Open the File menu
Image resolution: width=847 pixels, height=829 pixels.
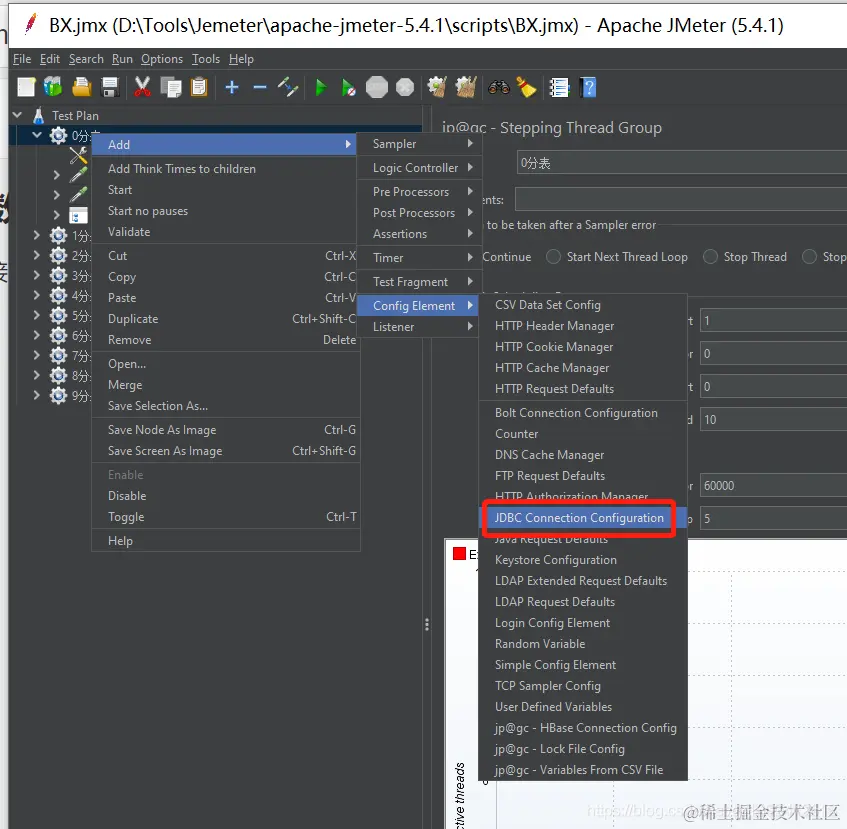pyautogui.click(x=22, y=59)
